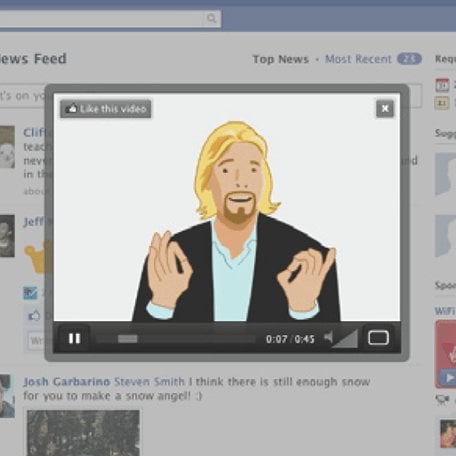Adjust the triangular volume slider
The width and height of the screenshot is (456, 456).
[346, 339]
